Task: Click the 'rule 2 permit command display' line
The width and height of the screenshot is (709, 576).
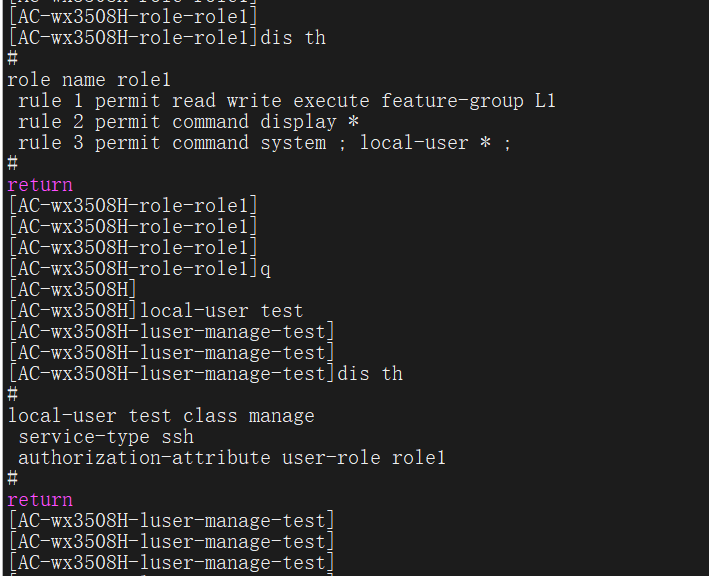Action: point(188,122)
